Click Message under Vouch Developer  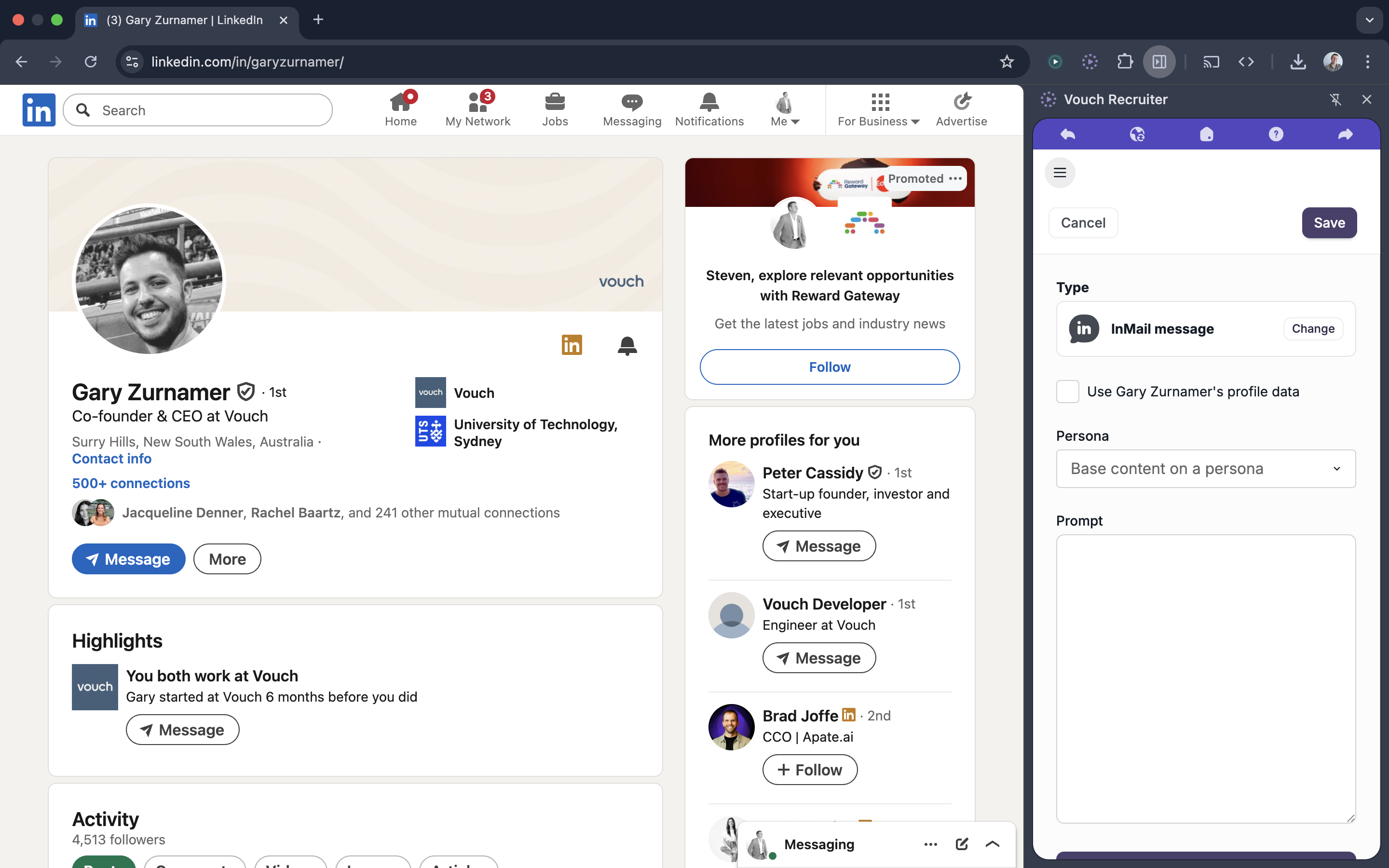click(x=819, y=658)
